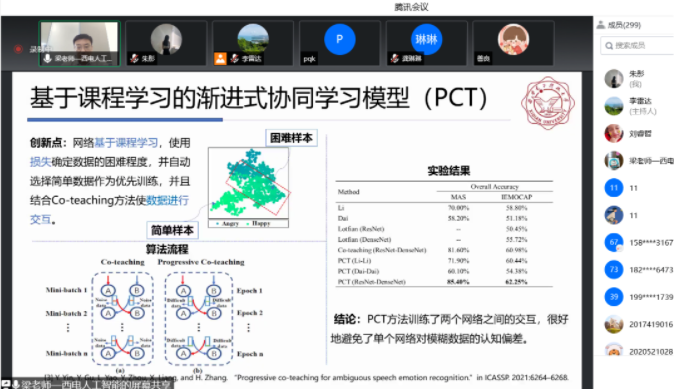
Task: Click the blue avatar labeled 39
Action: 614,297
